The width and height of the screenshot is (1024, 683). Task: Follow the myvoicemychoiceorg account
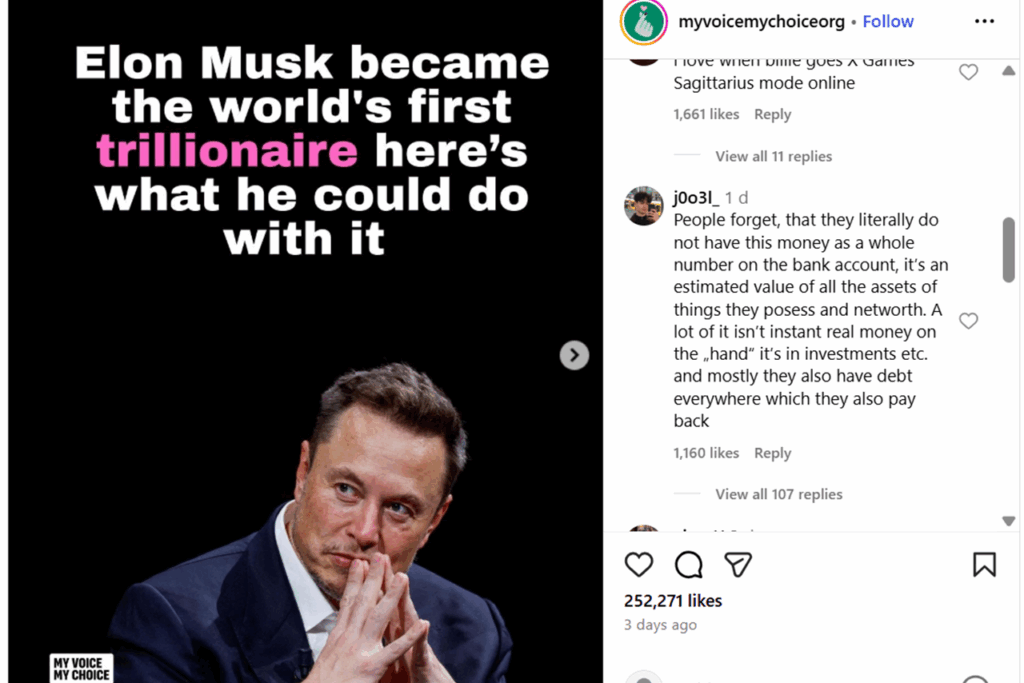pyautogui.click(x=888, y=21)
